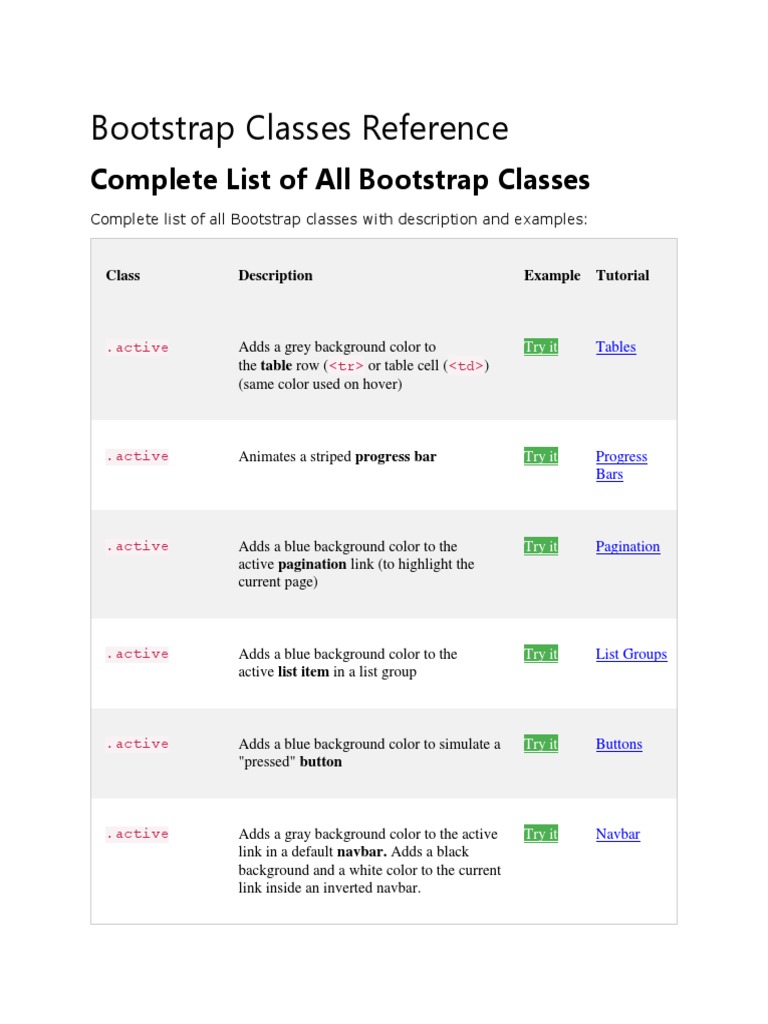Open the Tables tutorial link

pyautogui.click(x=616, y=347)
